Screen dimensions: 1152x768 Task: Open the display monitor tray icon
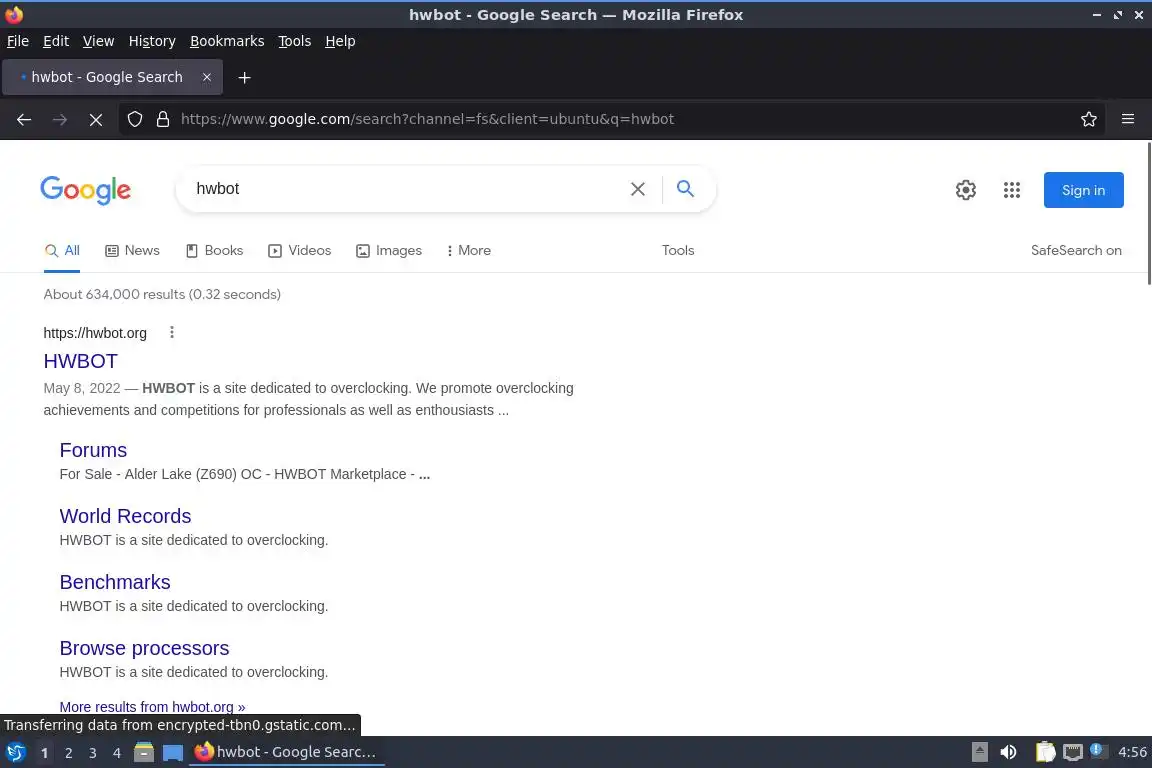coord(1073,753)
